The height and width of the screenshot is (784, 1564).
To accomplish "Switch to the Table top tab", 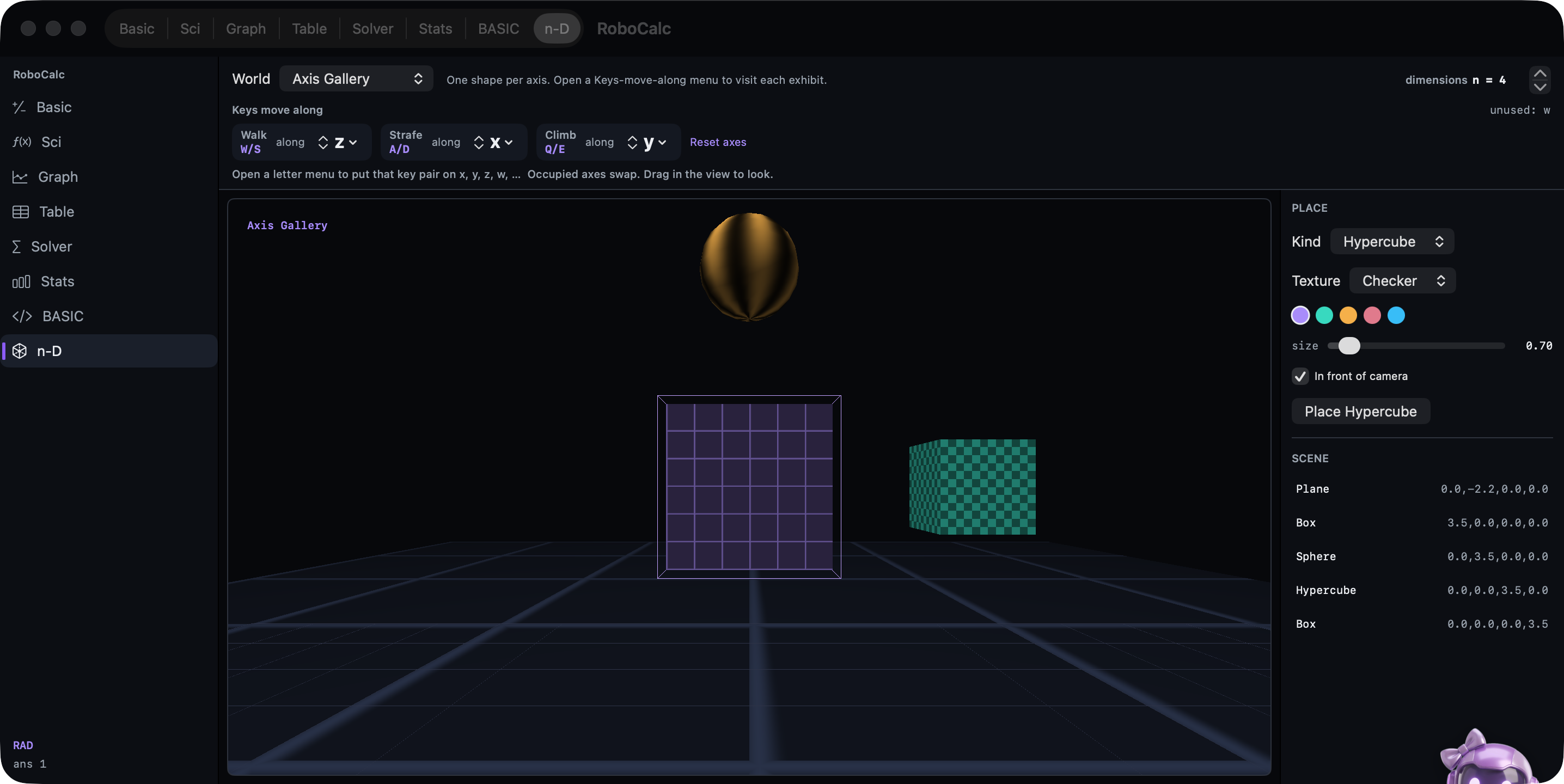I will pos(309,28).
